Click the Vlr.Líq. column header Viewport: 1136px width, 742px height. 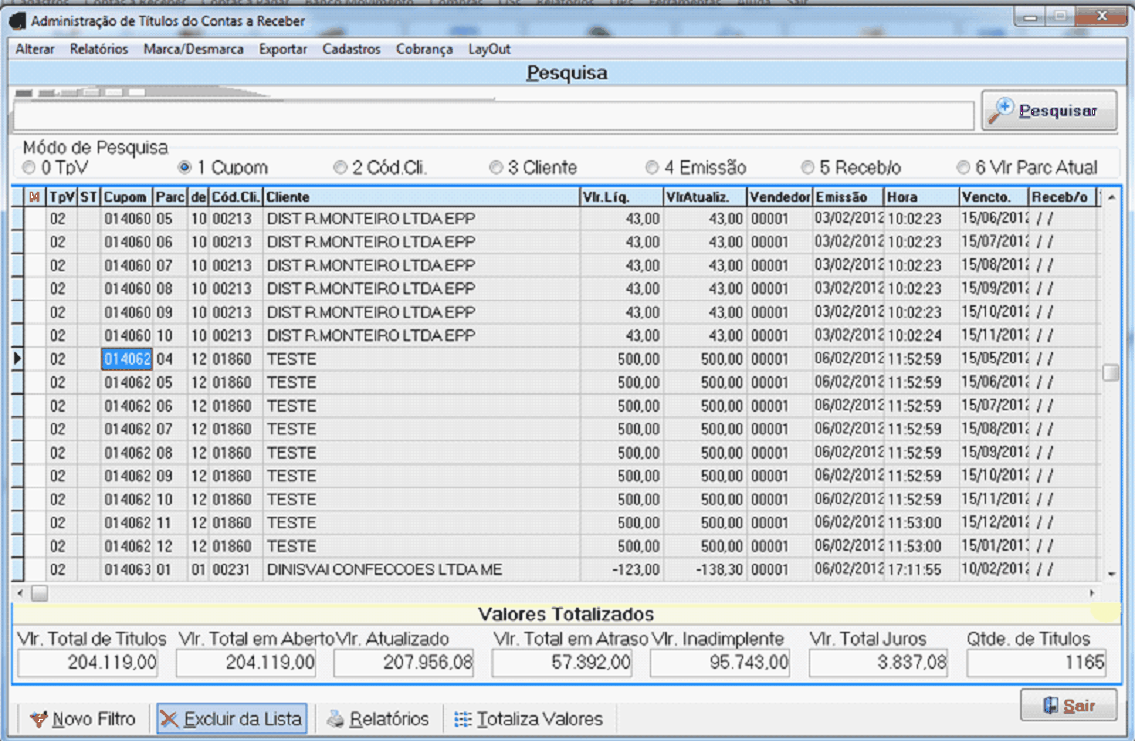point(620,198)
